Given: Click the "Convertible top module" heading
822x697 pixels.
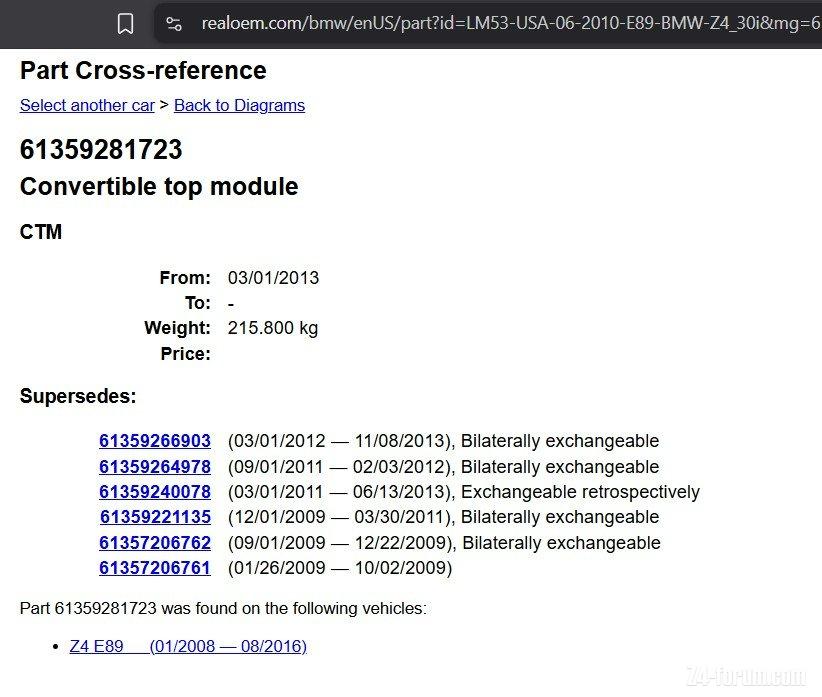Looking at the screenshot, I should pos(159,187).
